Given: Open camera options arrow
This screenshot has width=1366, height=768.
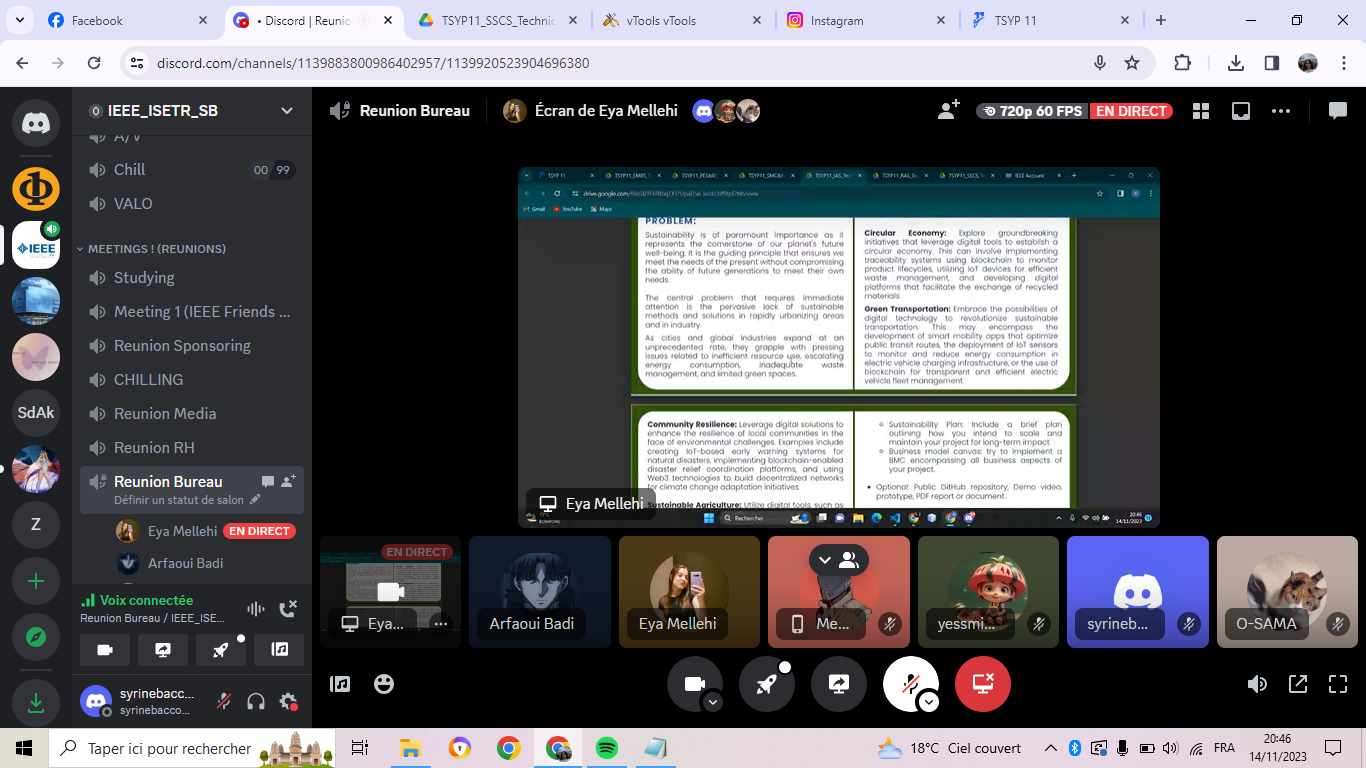Looking at the screenshot, I should tap(713, 702).
